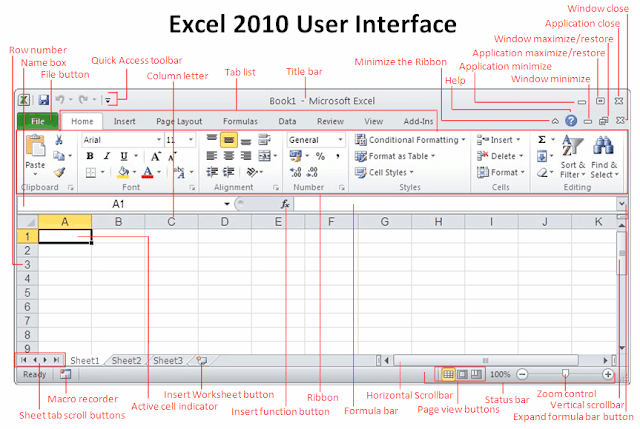The width and height of the screenshot is (640, 429).
Task: Click the Decrease Decimal icon
Action: click(x=312, y=172)
